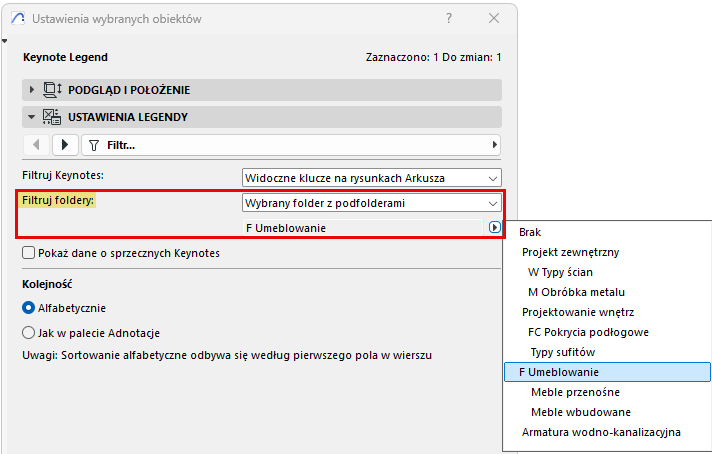Image resolution: width=712 pixels, height=454 pixels.
Task: Go to next page with right arrow
Action: (65, 145)
